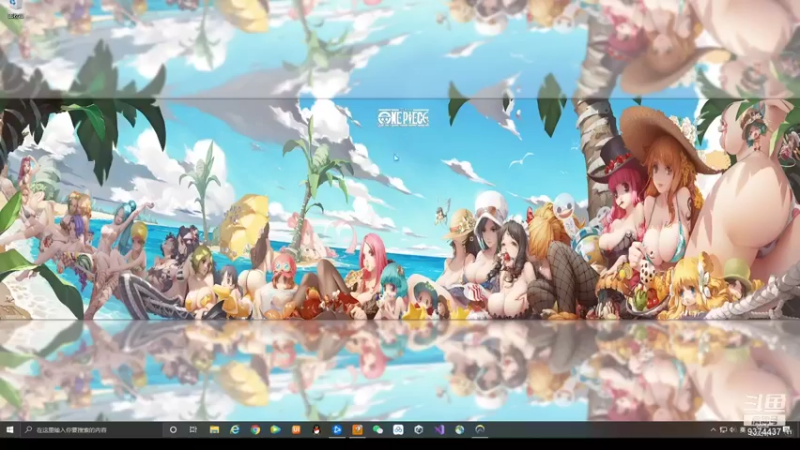Open the globe browser taskbar icon

(x=460, y=430)
